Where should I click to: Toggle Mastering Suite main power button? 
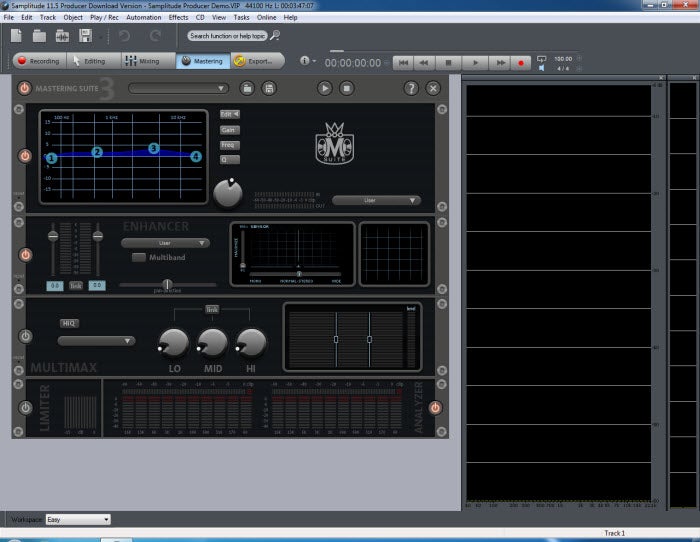point(25,88)
